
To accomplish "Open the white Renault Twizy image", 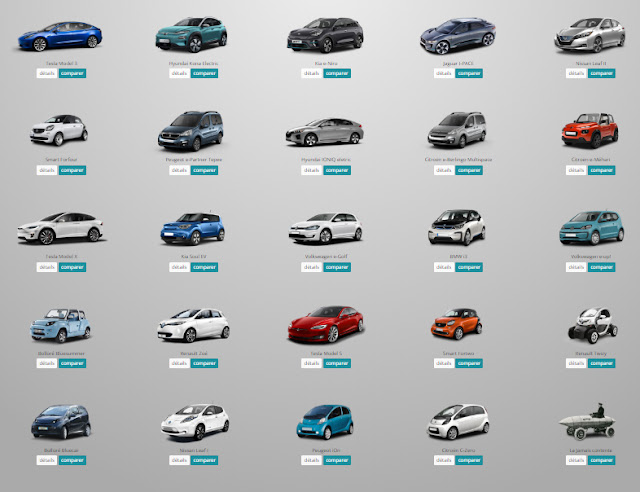I will [x=593, y=326].
